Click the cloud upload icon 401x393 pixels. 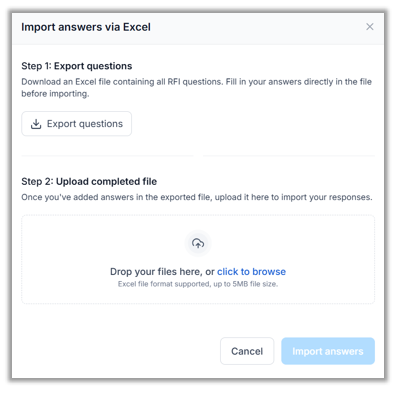[x=198, y=243]
